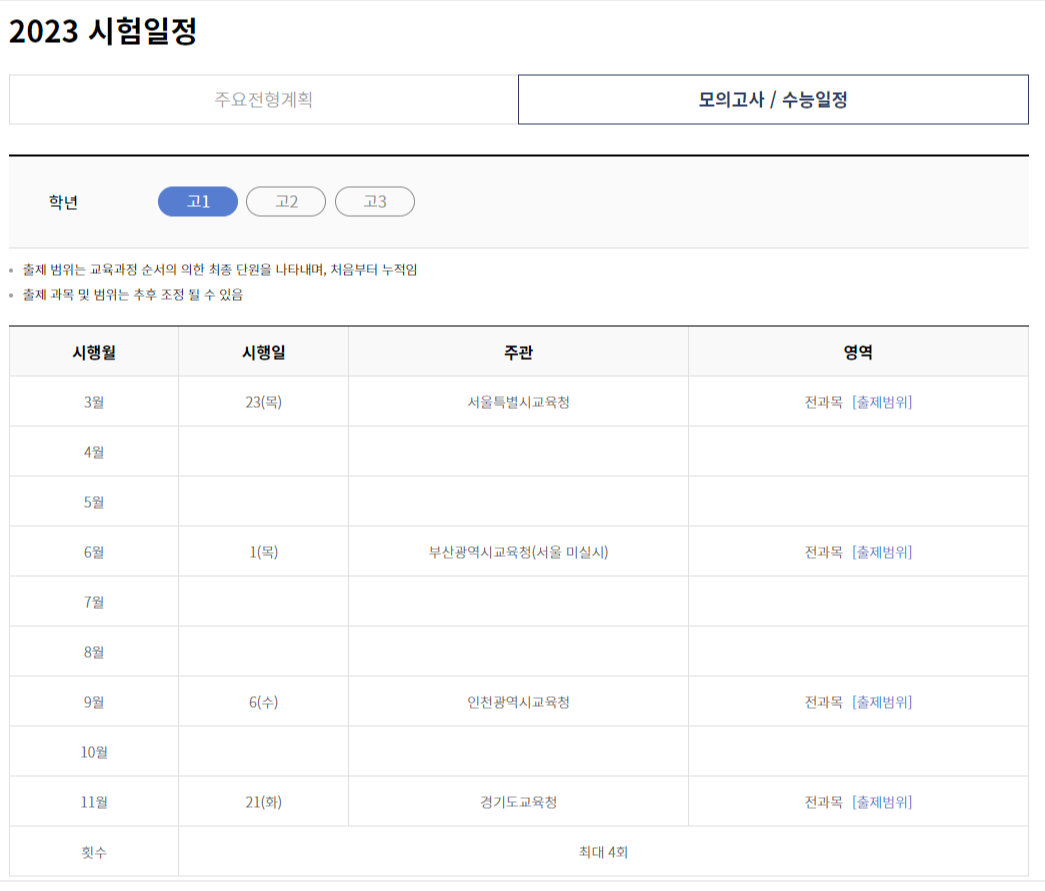
Task: Switch to the 주요전형계획 tab
Action: pos(263,99)
